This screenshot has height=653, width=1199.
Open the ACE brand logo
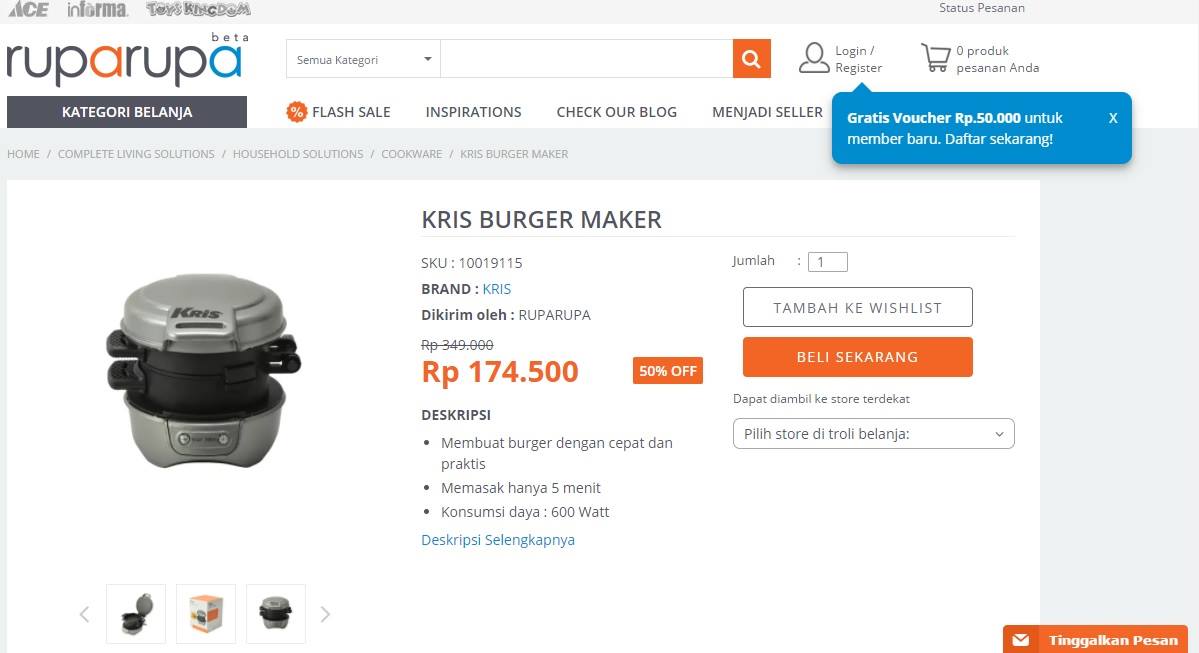coord(28,9)
